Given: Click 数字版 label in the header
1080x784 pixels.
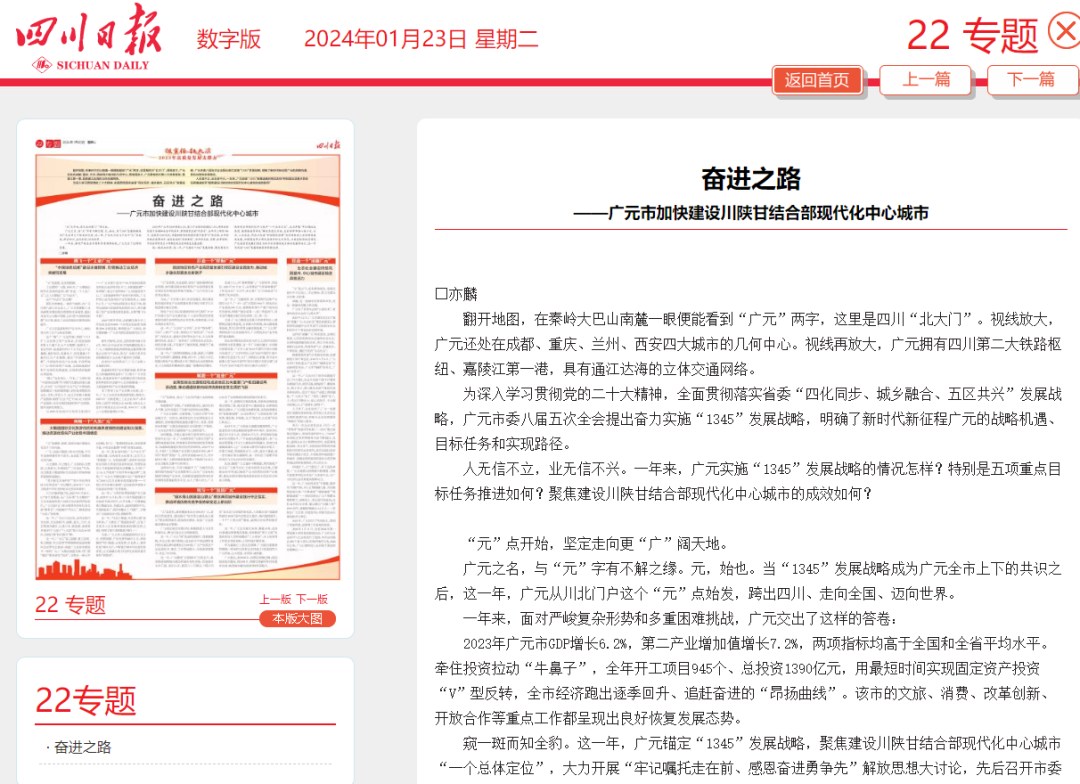Looking at the screenshot, I should [229, 39].
